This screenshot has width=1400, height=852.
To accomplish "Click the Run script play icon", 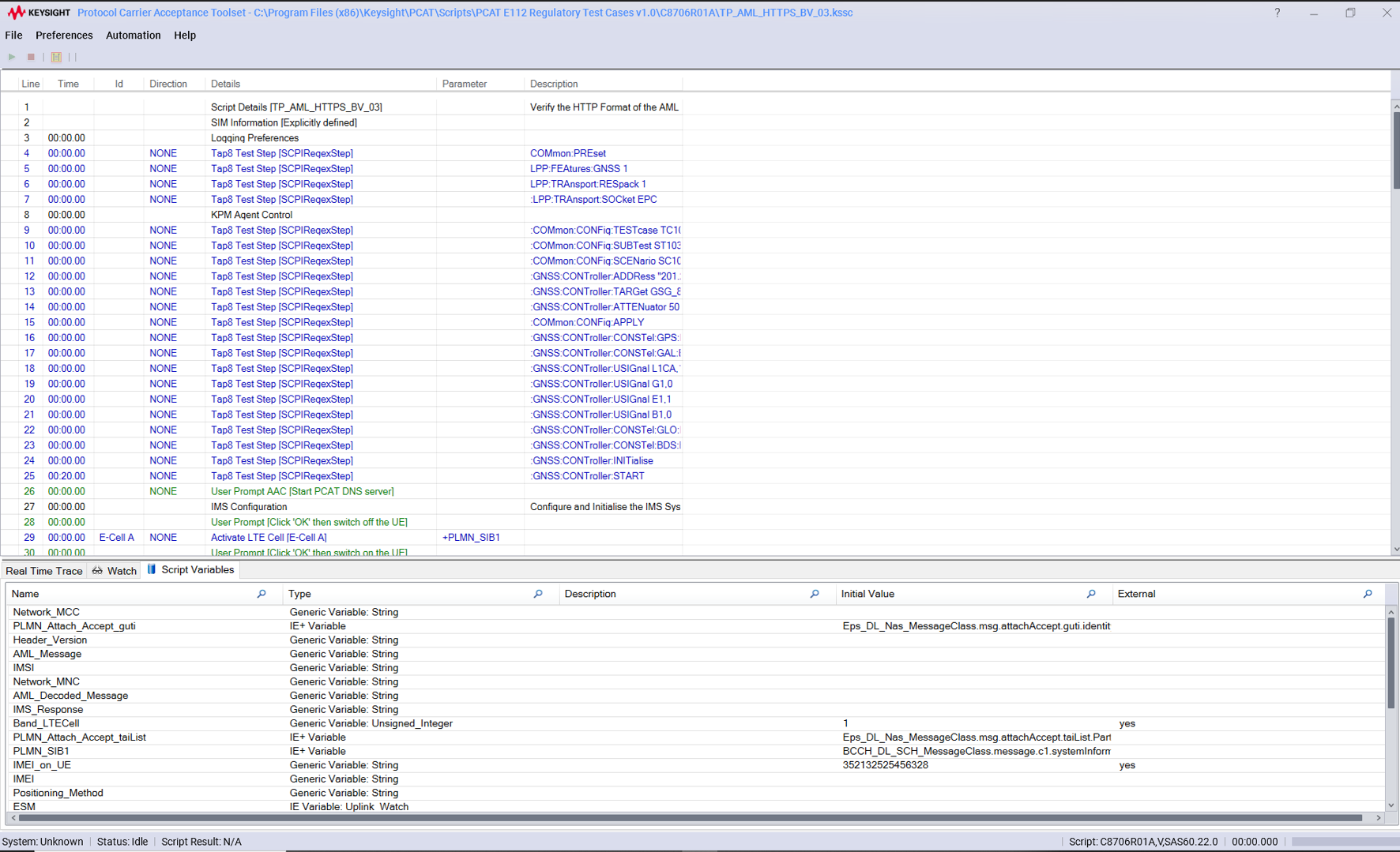I will pos(12,57).
